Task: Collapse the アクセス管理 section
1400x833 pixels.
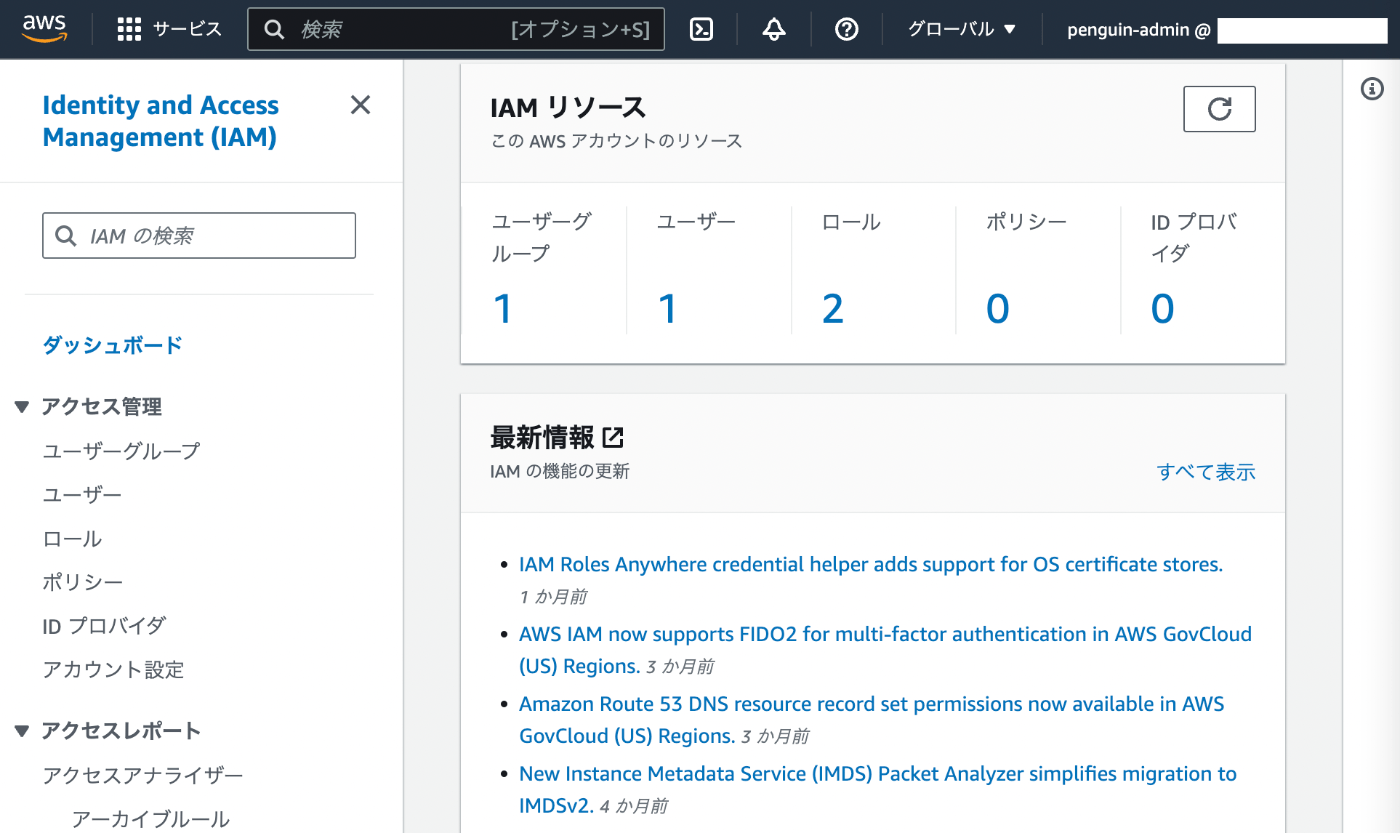Action: pyautogui.click(x=23, y=407)
